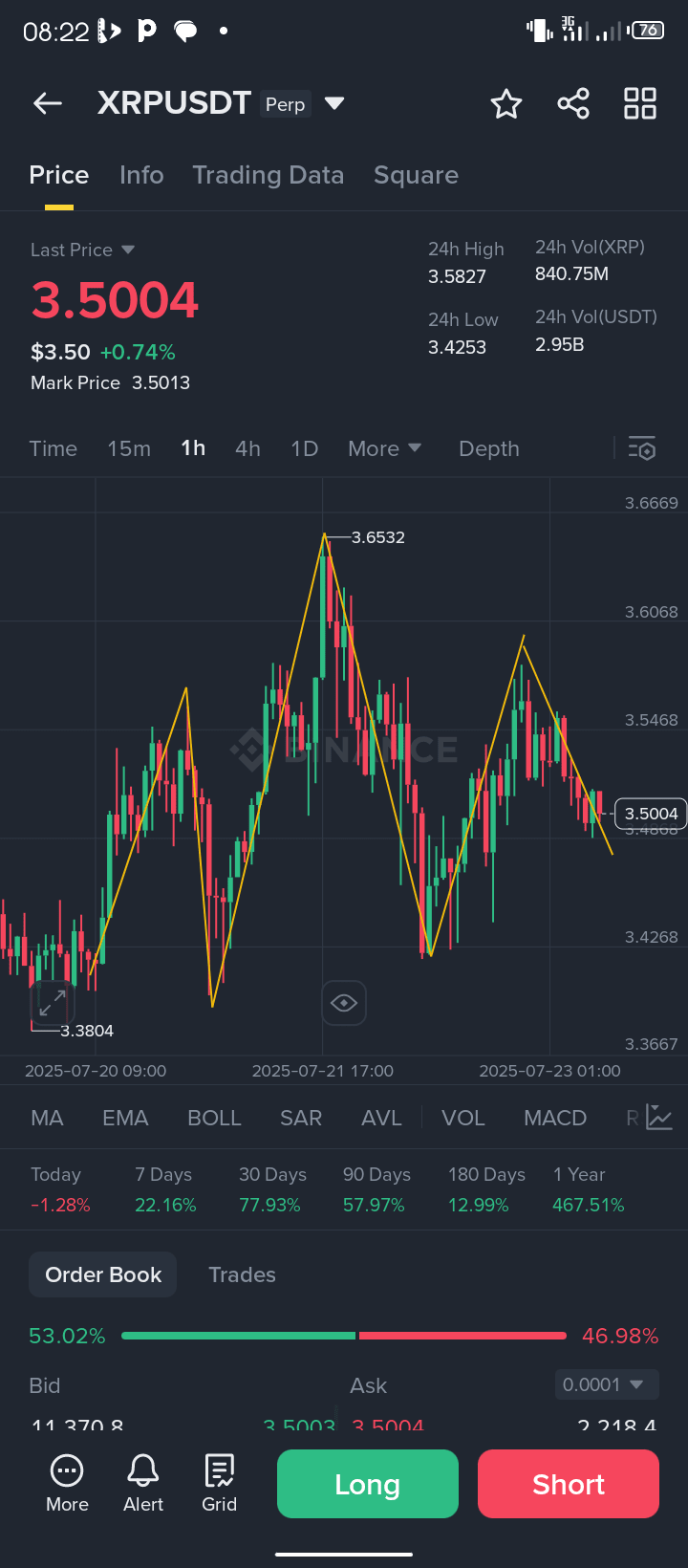Open the More menu at bottom bar
Screen dimensions: 688x1568
pyautogui.click(x=67, y=1483)
